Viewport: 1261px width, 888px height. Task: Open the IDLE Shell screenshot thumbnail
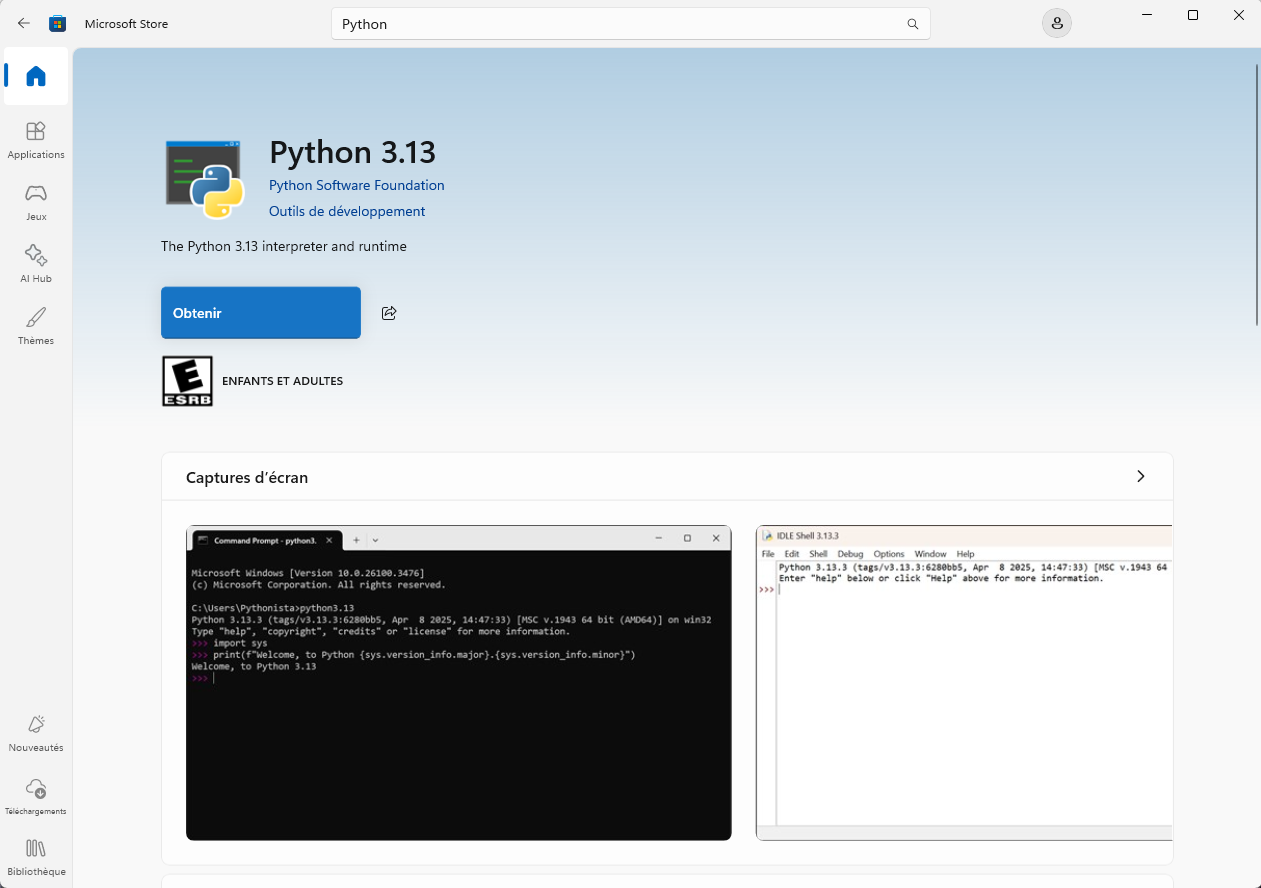[x=964, y=683]
